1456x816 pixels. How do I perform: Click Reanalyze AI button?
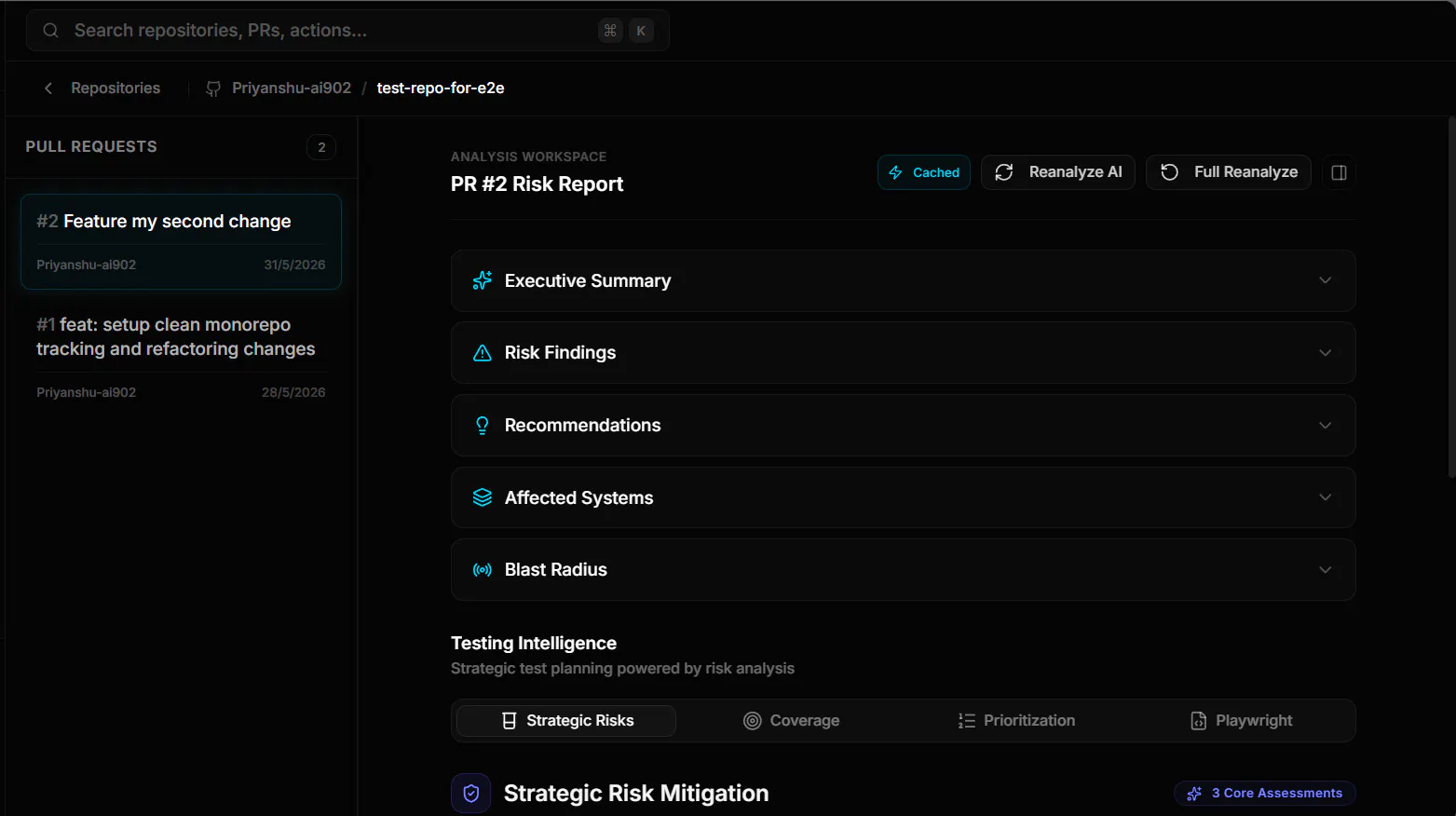point(1058,172)
